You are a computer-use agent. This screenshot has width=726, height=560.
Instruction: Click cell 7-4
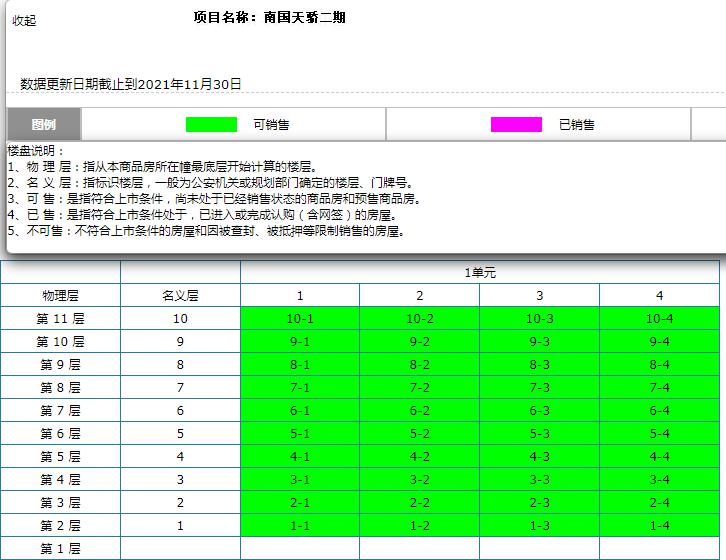coord(659,387)
